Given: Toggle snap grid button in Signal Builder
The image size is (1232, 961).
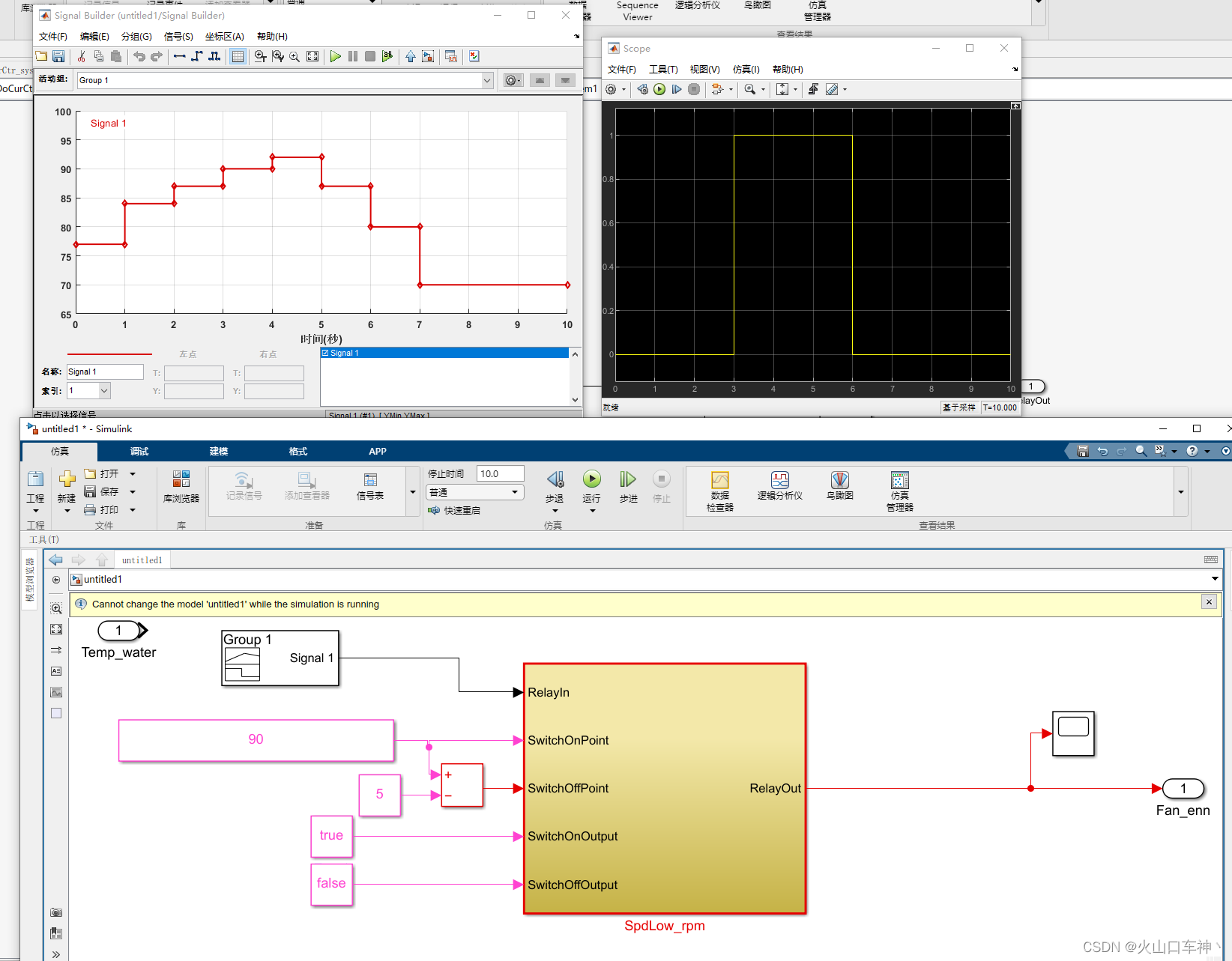Looking at the screenshot, I should [238, 56].
